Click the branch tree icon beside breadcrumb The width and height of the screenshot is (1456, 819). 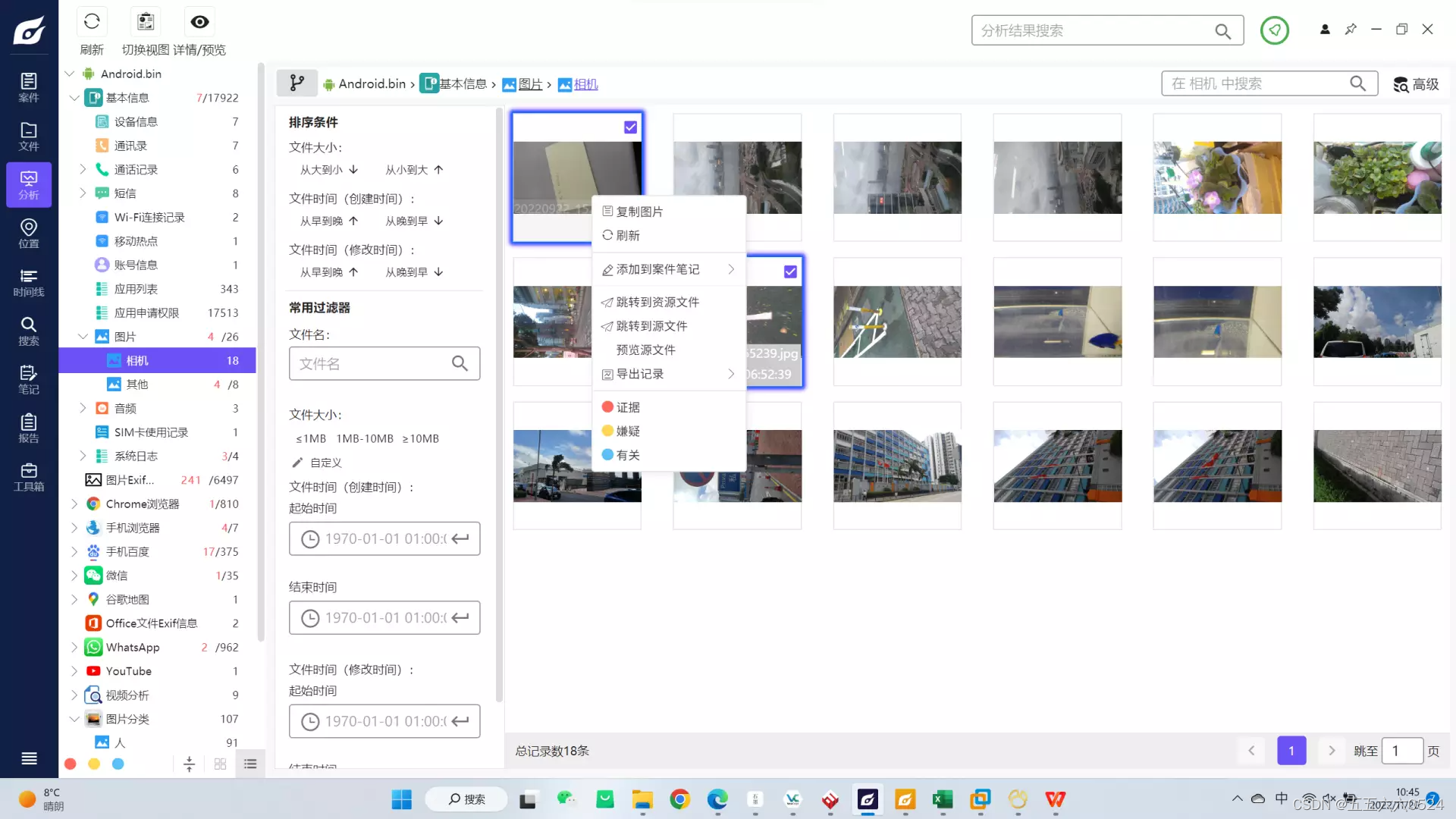click(297, 83)
